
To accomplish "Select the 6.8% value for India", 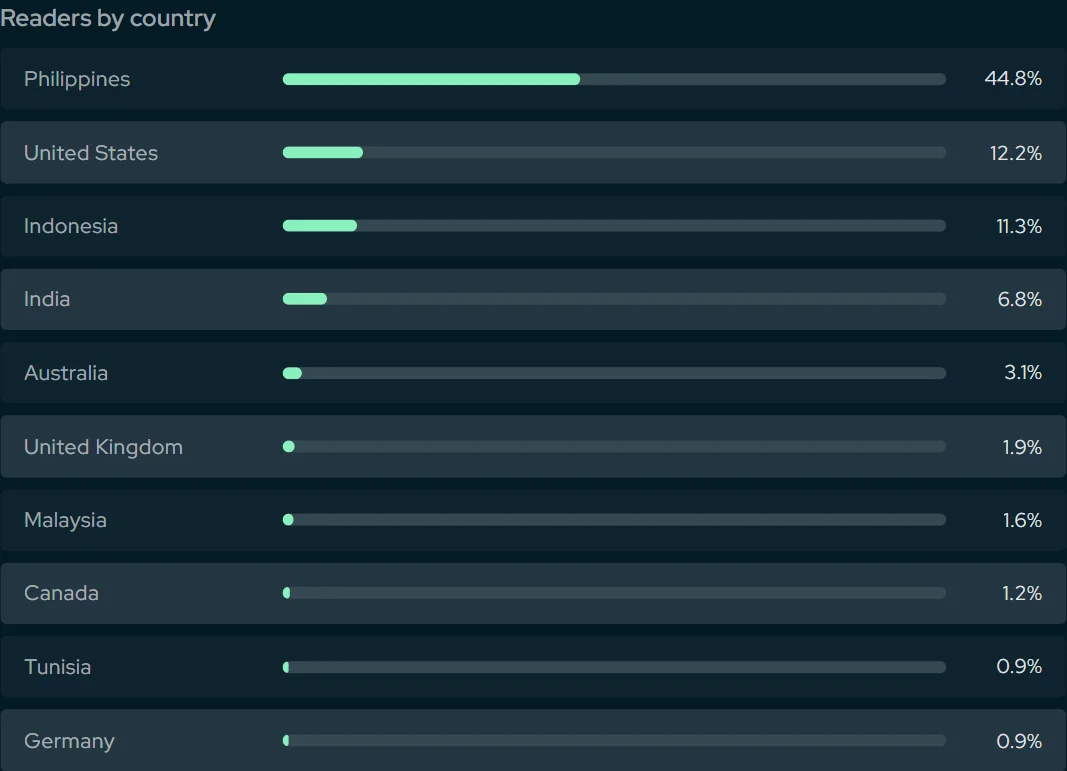I will tap(1019, 299).
